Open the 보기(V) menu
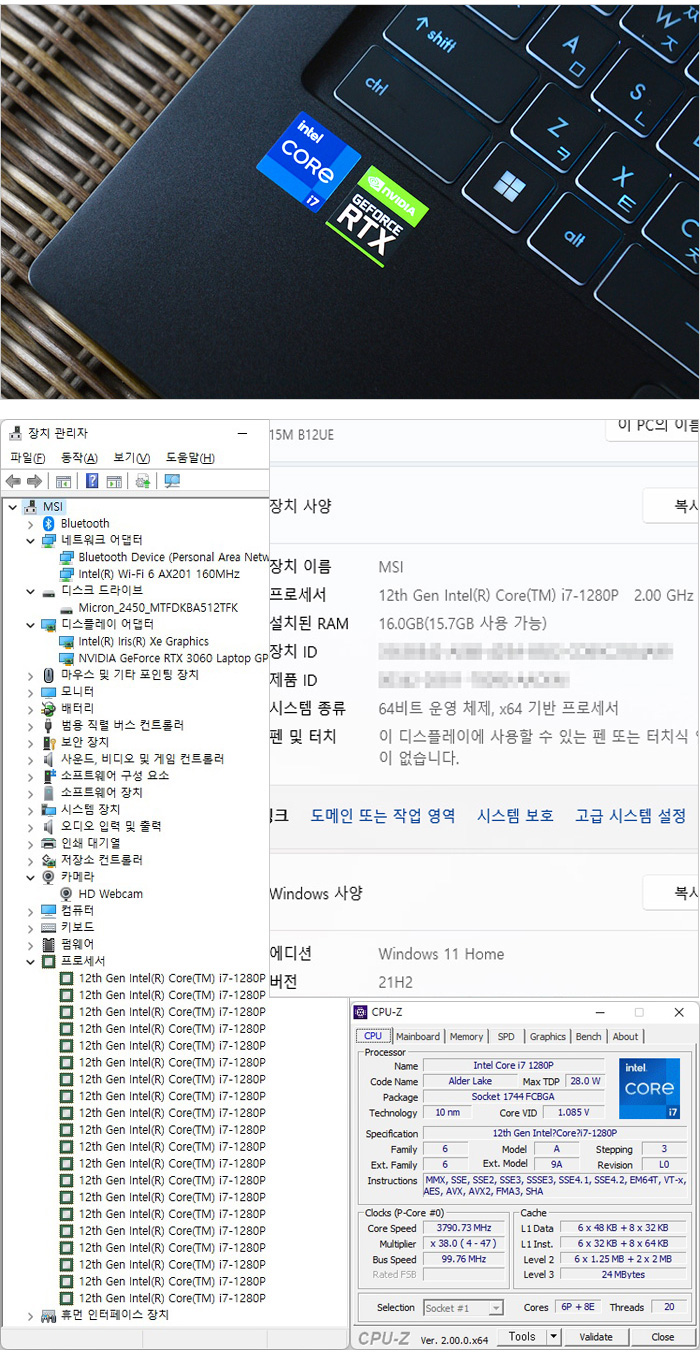 click(x=131, y=458)
